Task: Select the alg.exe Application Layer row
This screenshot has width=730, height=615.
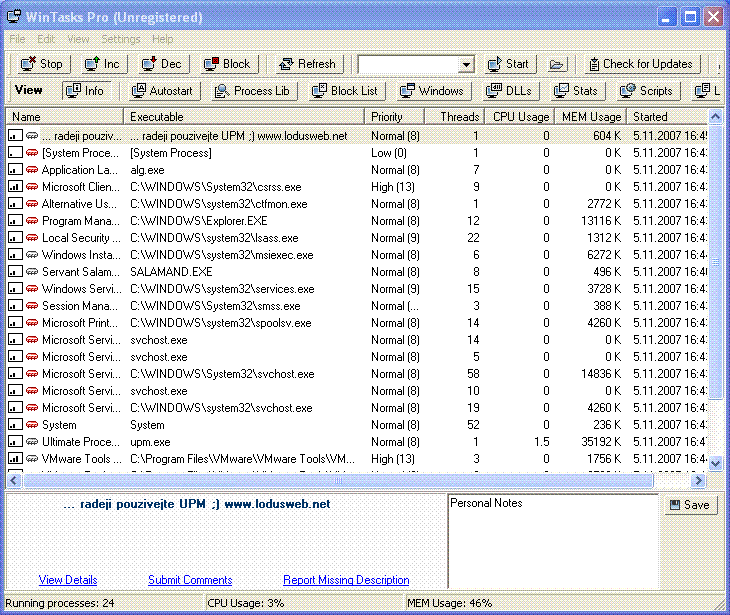Action: 357,170
